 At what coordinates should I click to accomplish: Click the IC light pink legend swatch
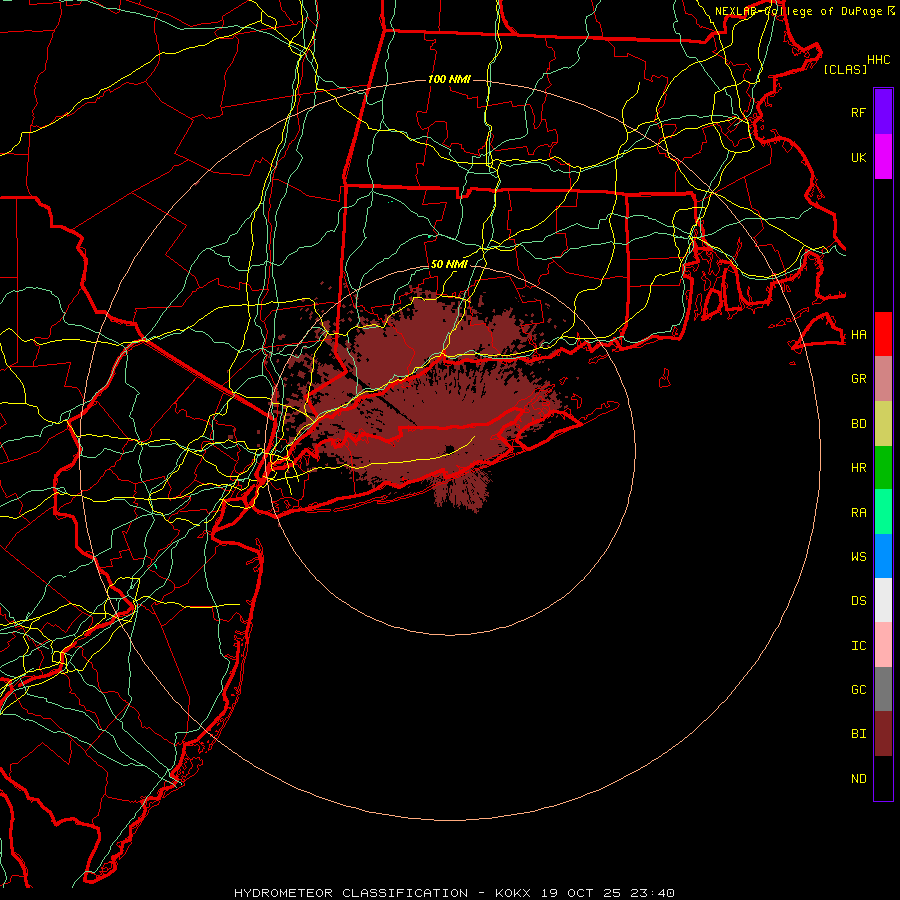[x=883, y=645]
